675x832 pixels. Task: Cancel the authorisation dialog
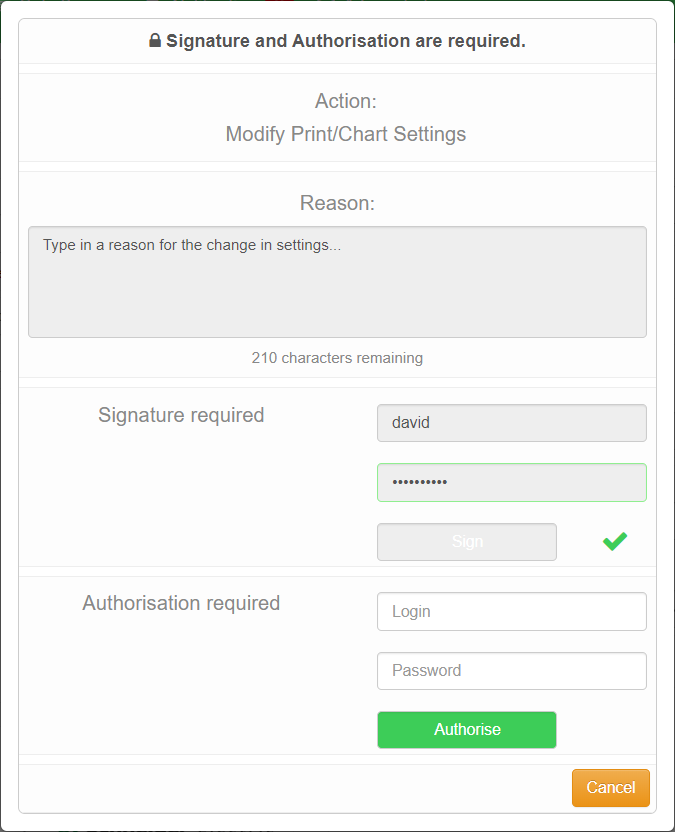[x=611, y=787]
